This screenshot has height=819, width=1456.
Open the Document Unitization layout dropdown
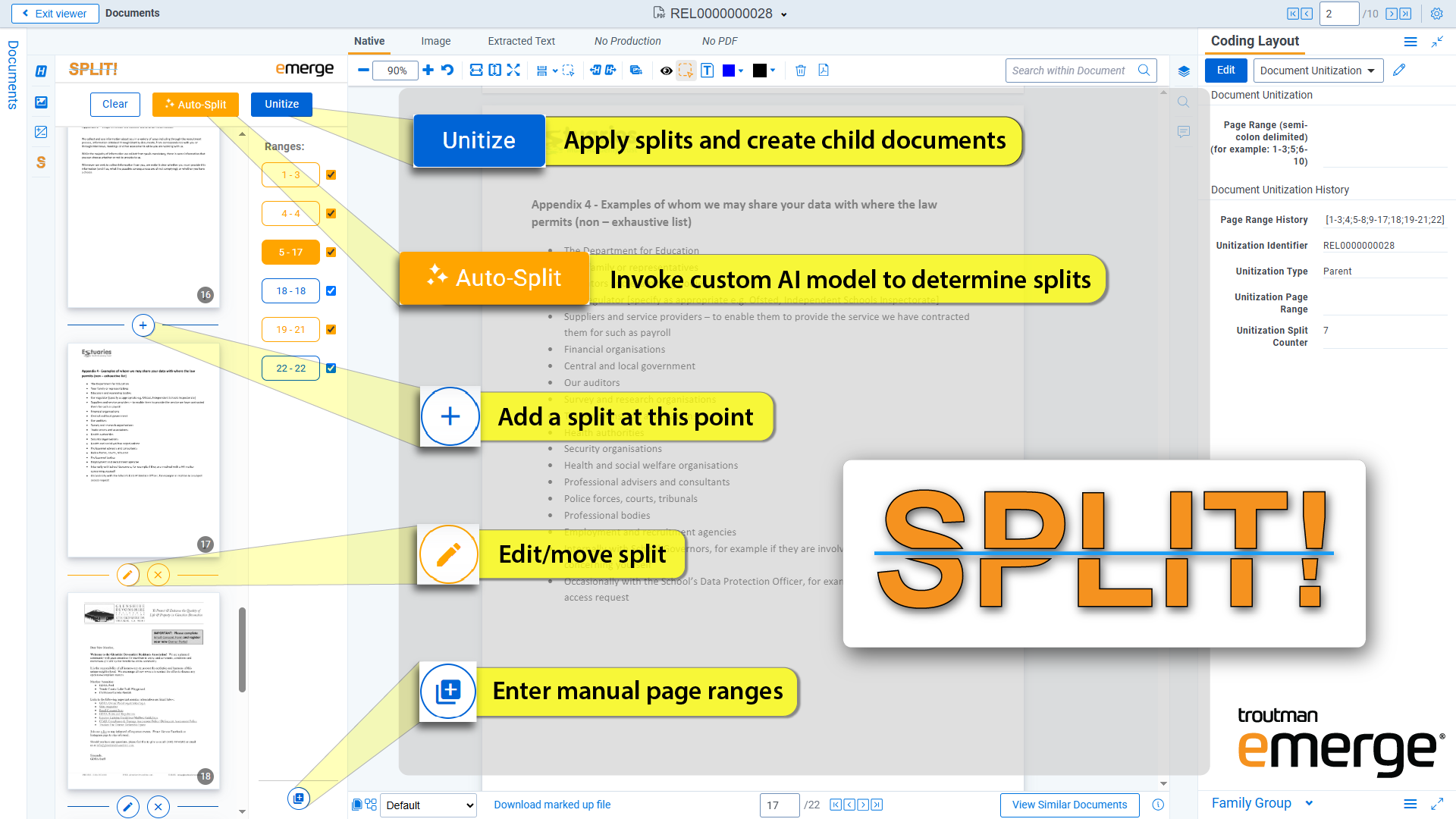pyautogui.click(x=1317, y=71)
